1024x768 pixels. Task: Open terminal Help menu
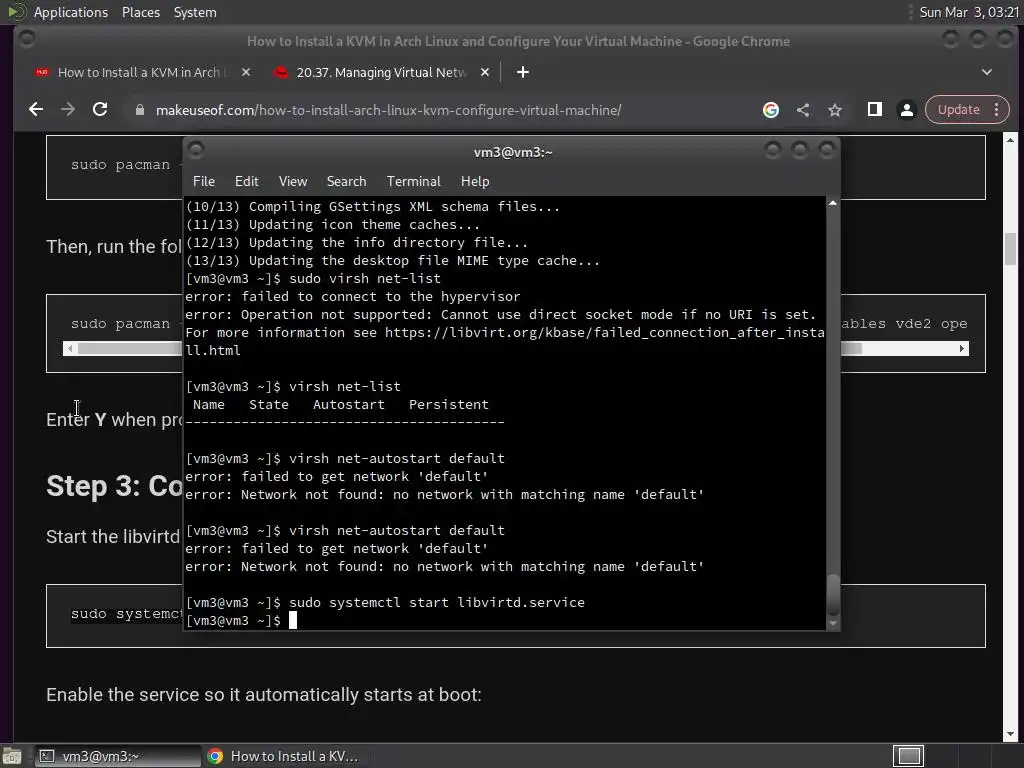point(475,182)
